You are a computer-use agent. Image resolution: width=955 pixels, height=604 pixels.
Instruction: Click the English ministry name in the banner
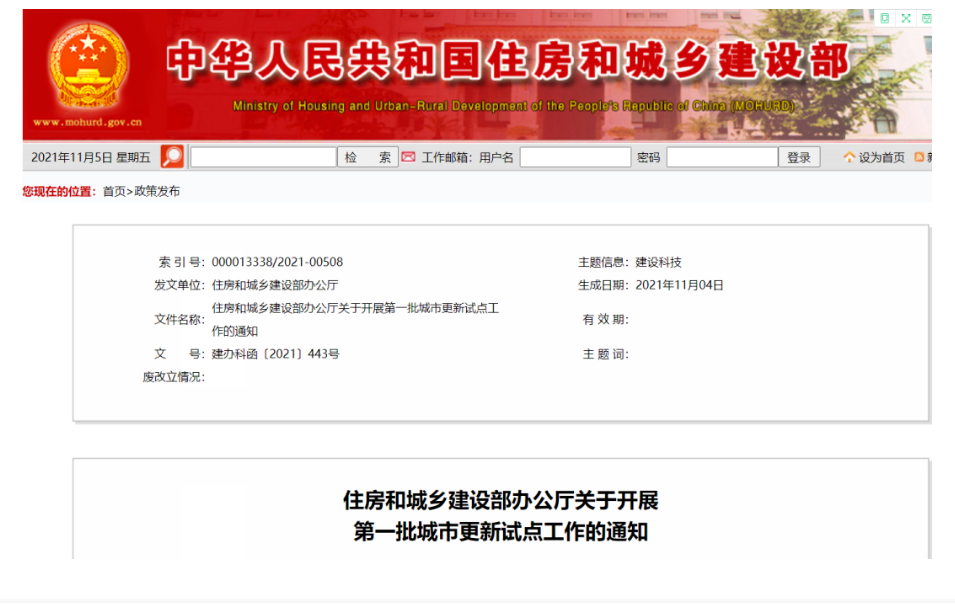(513, 106)
